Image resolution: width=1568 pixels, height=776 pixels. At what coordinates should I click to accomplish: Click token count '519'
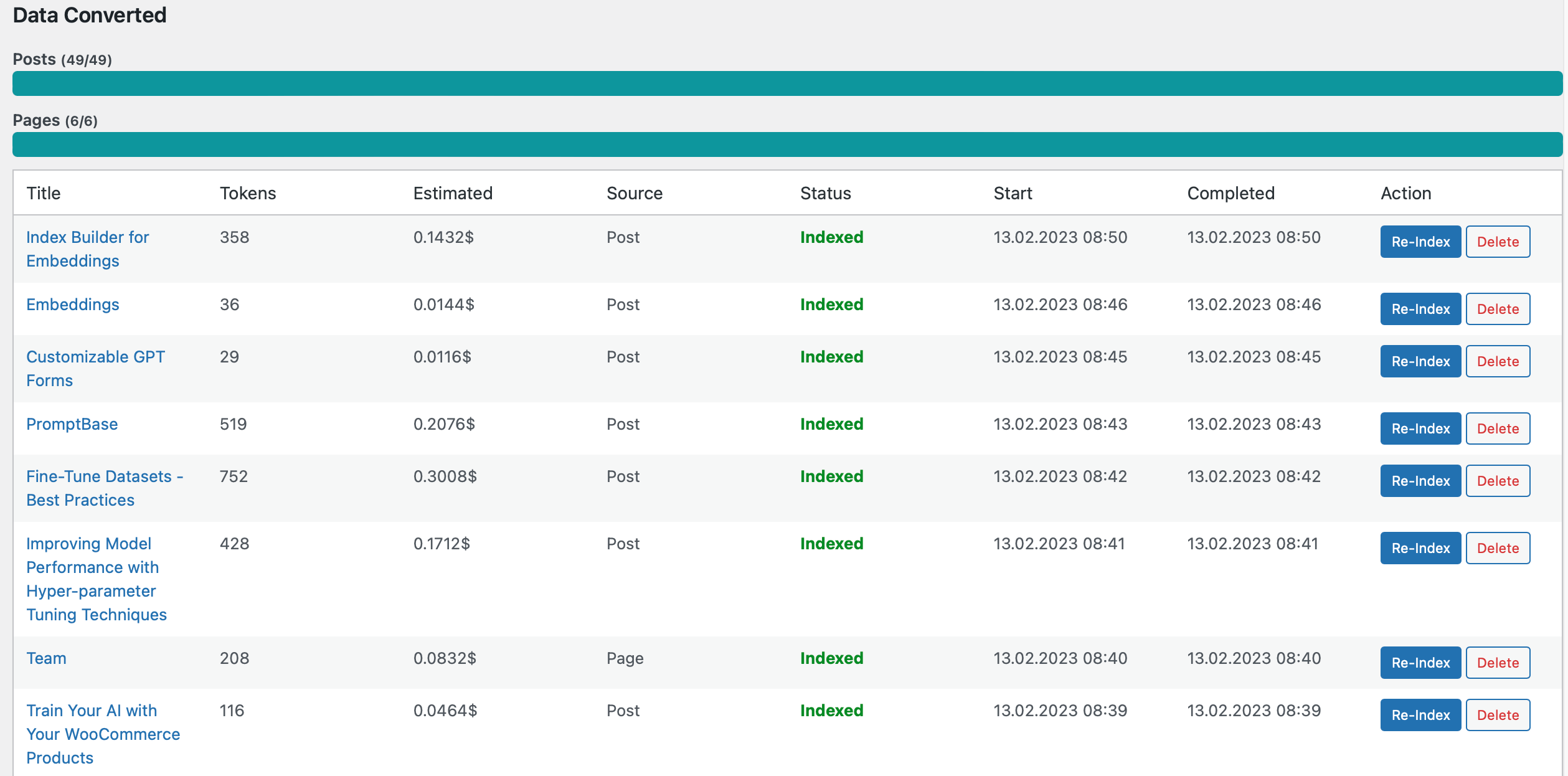click(234, 424)
